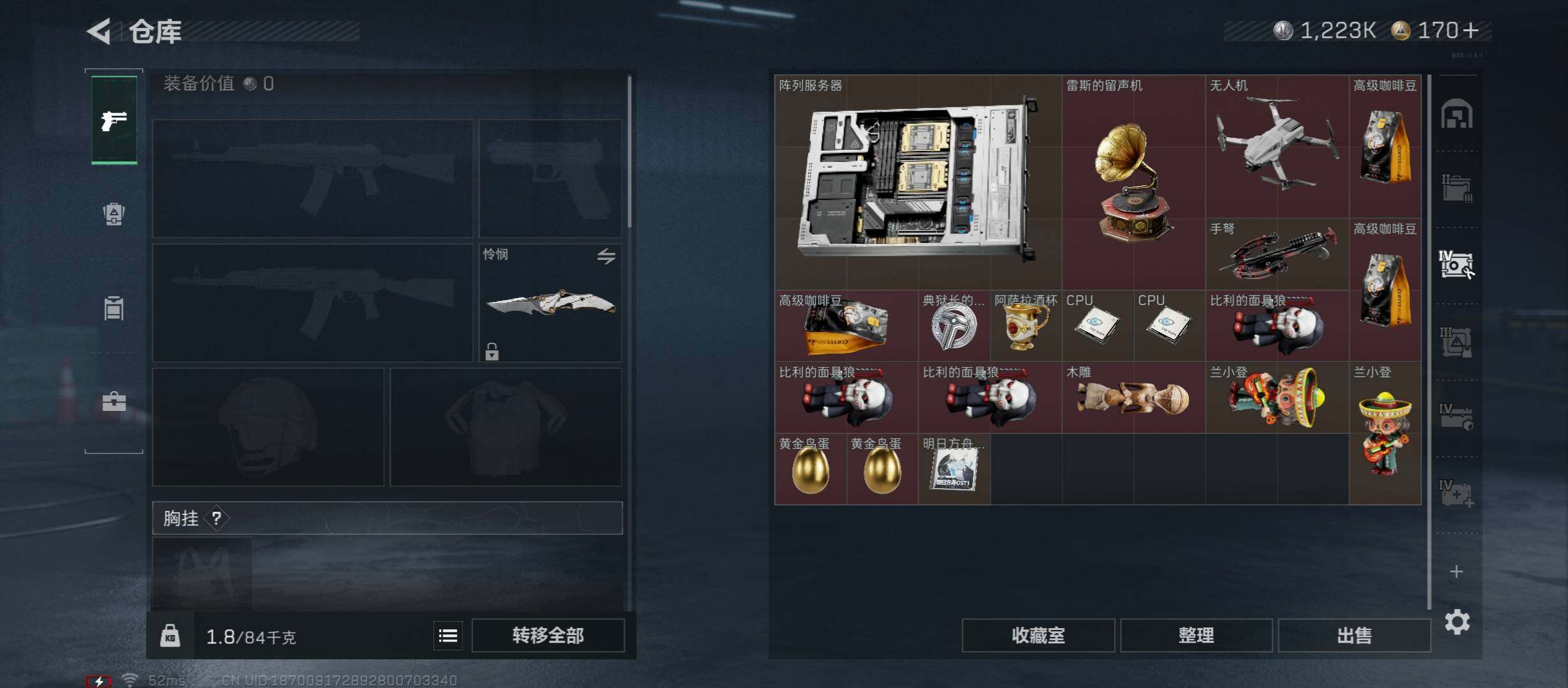Image resolution: width=1568 pixels, height=688 pixels.
Task: Click 出售 to sell items
Action: [x=1354, y=636]
